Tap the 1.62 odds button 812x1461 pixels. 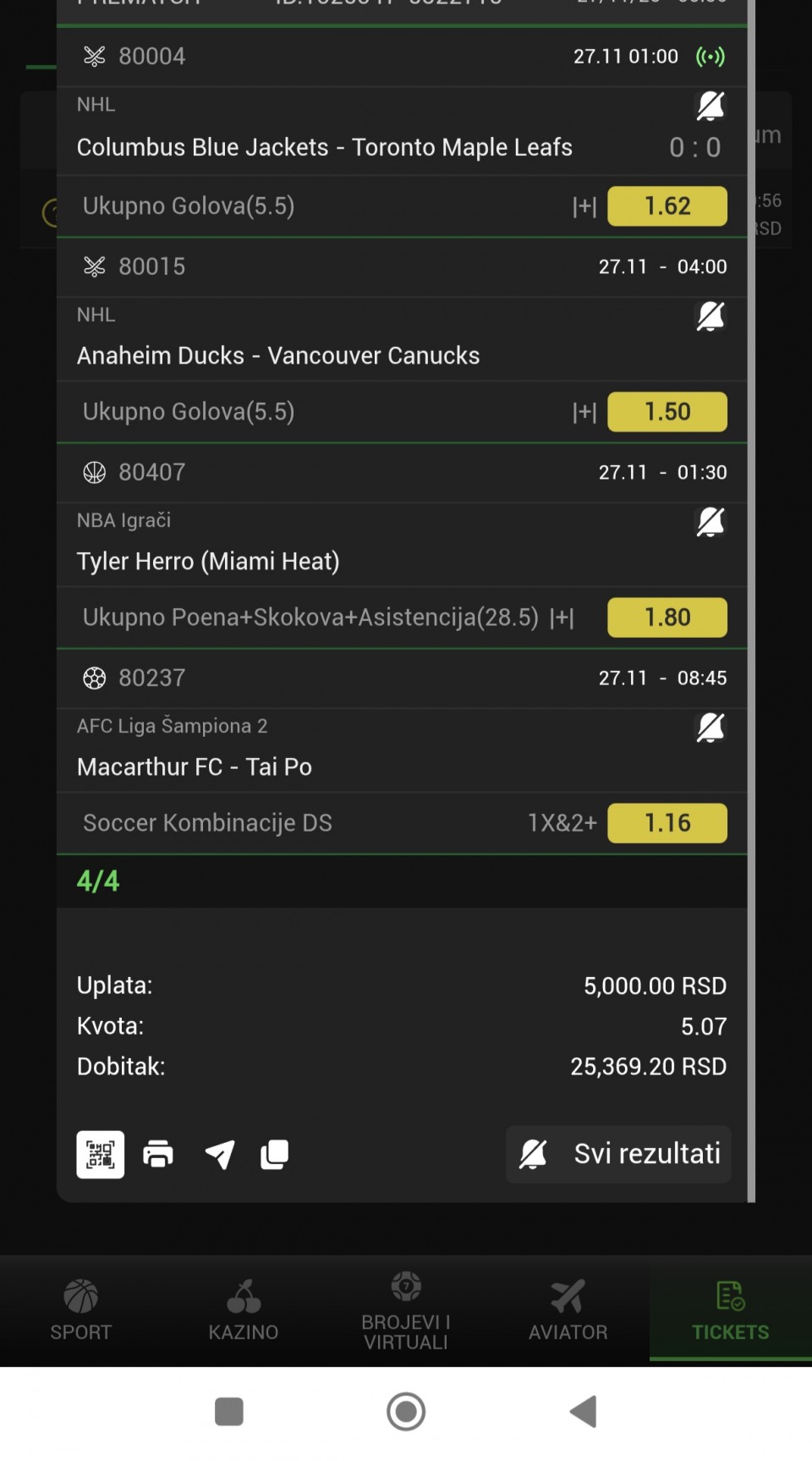click(x=667, y=206)
